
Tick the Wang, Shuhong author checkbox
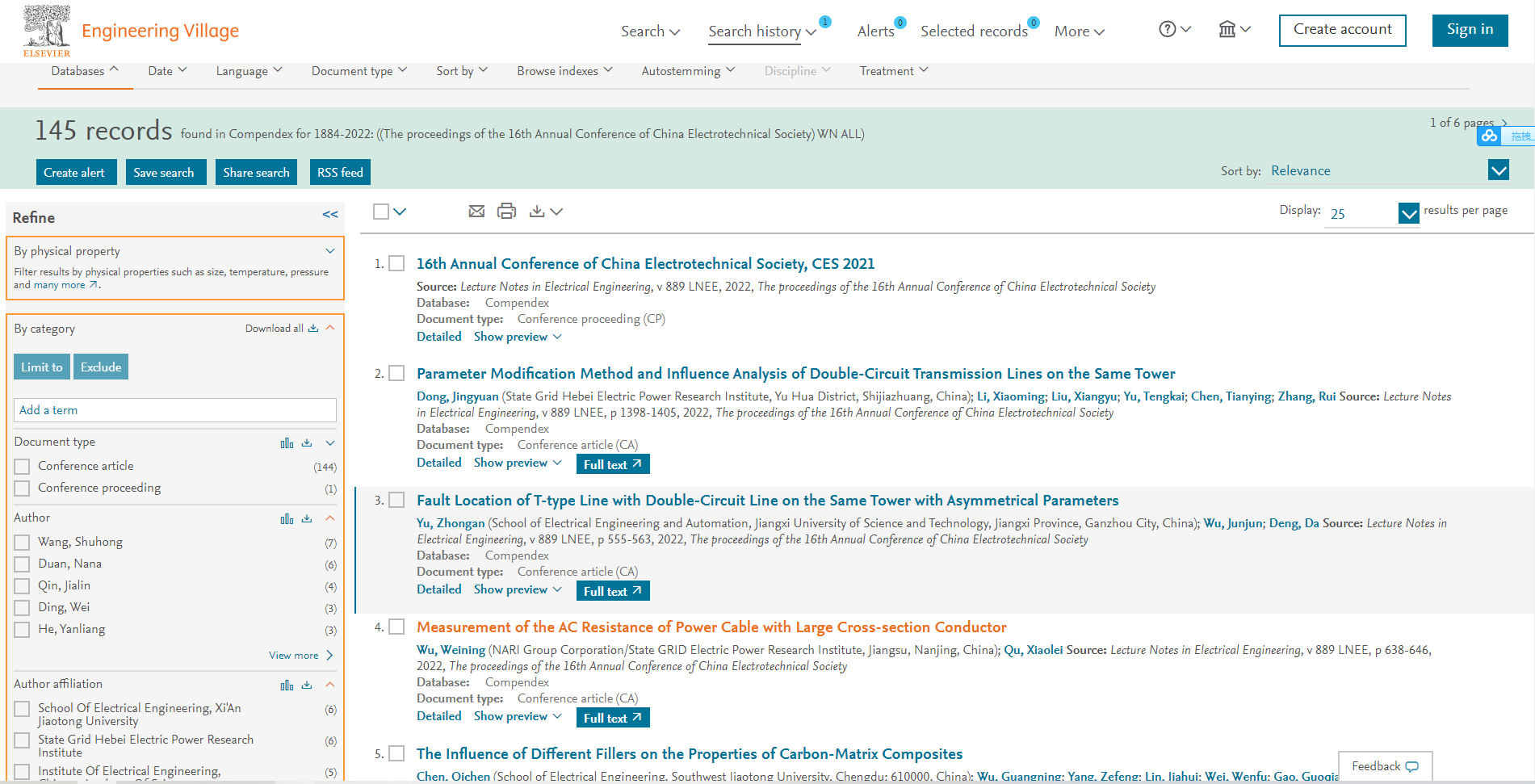(x=23, y=543)
